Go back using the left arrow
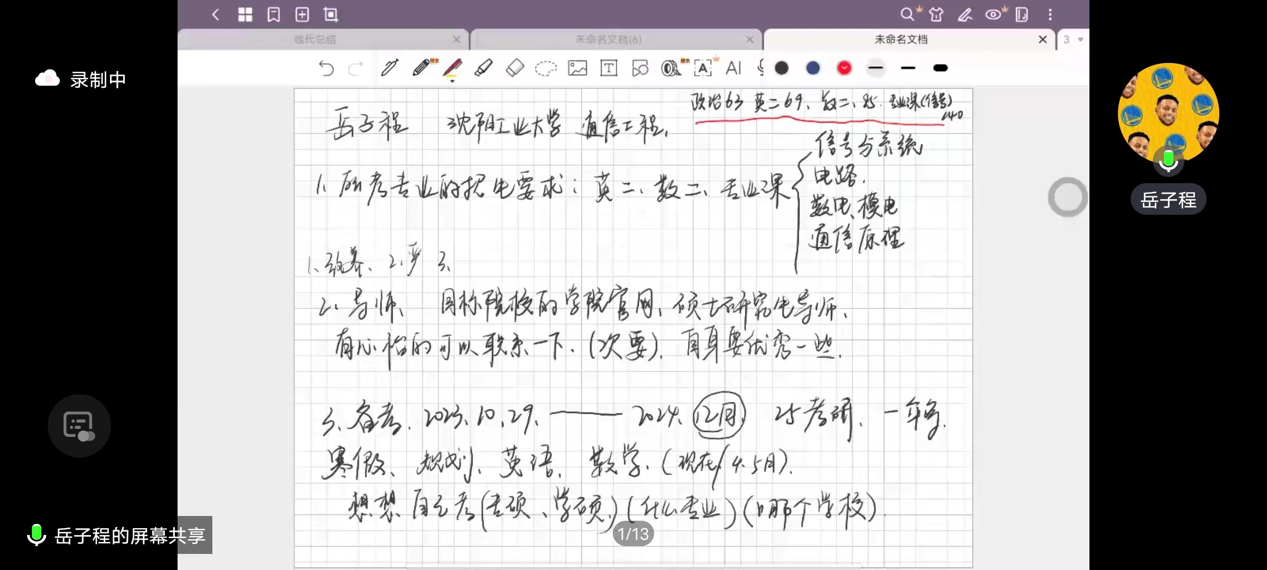The image size is (1267, 570). [x=216, y=14]
